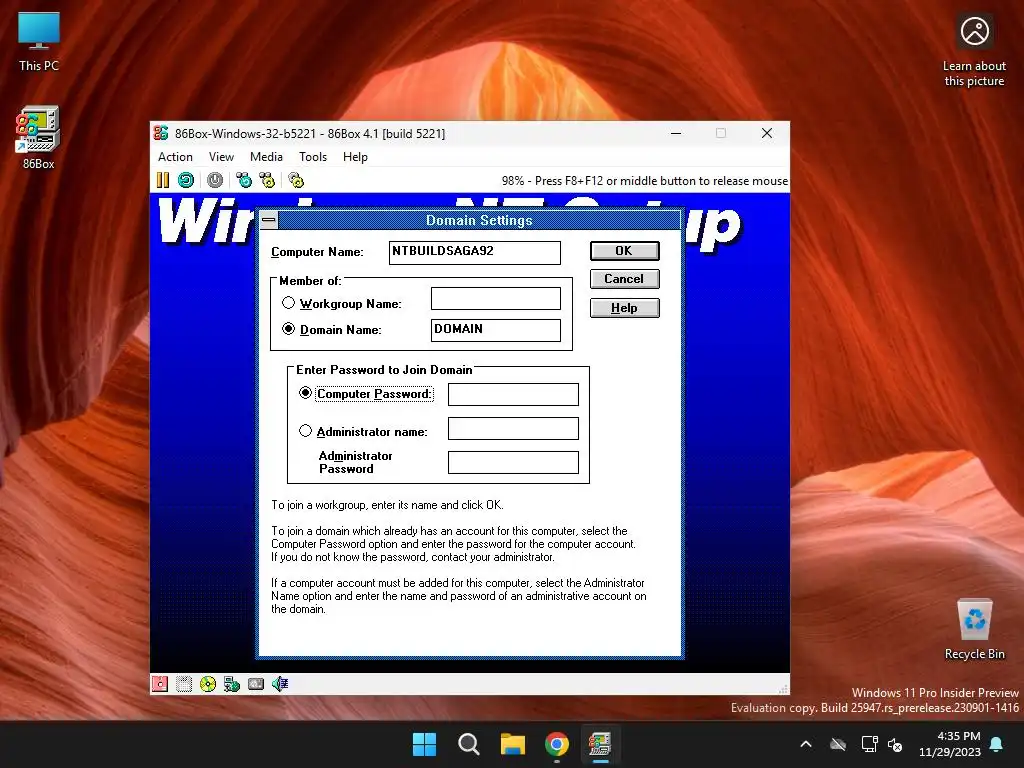Open Google Chrome from taskbar
The height and width of the screenshot is (768, 1024).
click(557, 744)
